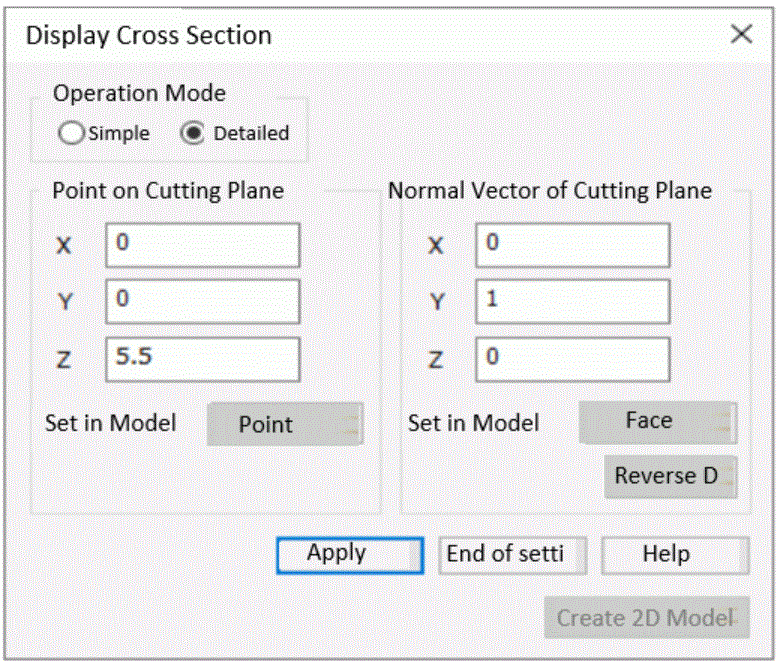Click the Normal Vector of Cutting Plane heading
This screenshot has width=780, height=666.
click(550, 190)
